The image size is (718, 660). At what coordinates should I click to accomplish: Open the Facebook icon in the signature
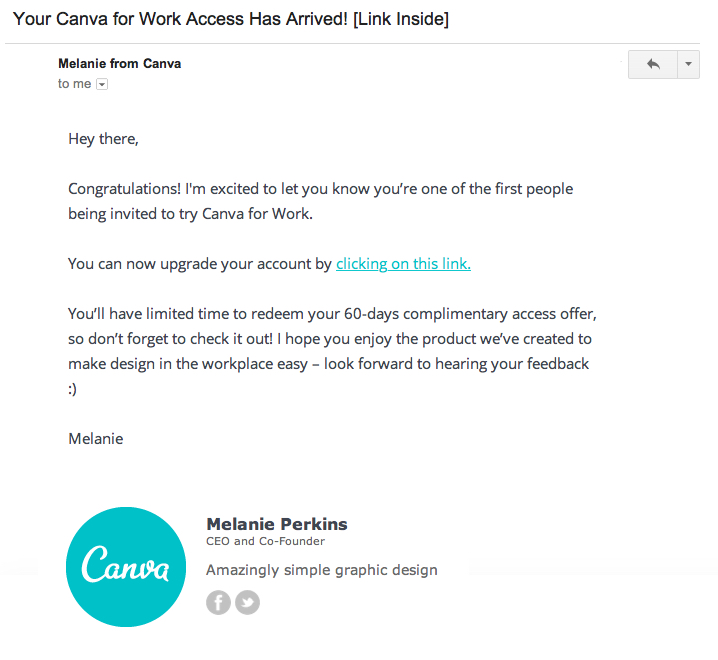[218, 602]
